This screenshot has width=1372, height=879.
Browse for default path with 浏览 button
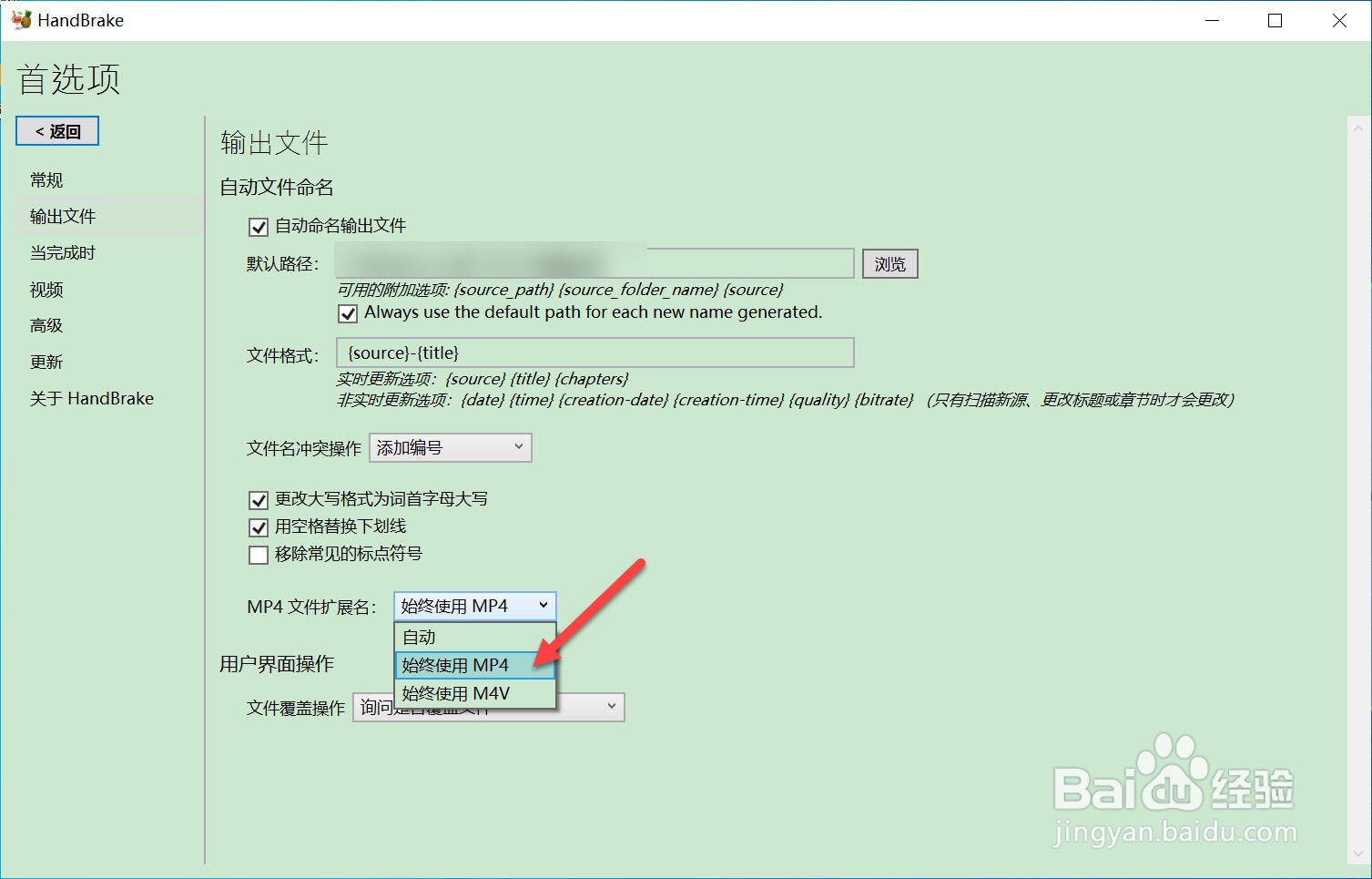(890, 264)
